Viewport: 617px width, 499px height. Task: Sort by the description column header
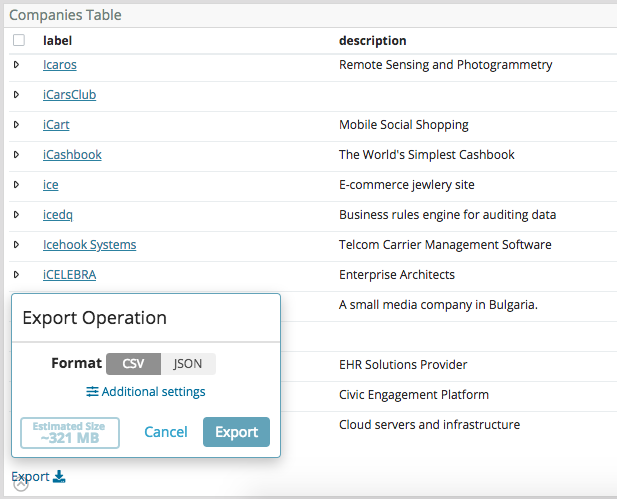coord(372,41)
